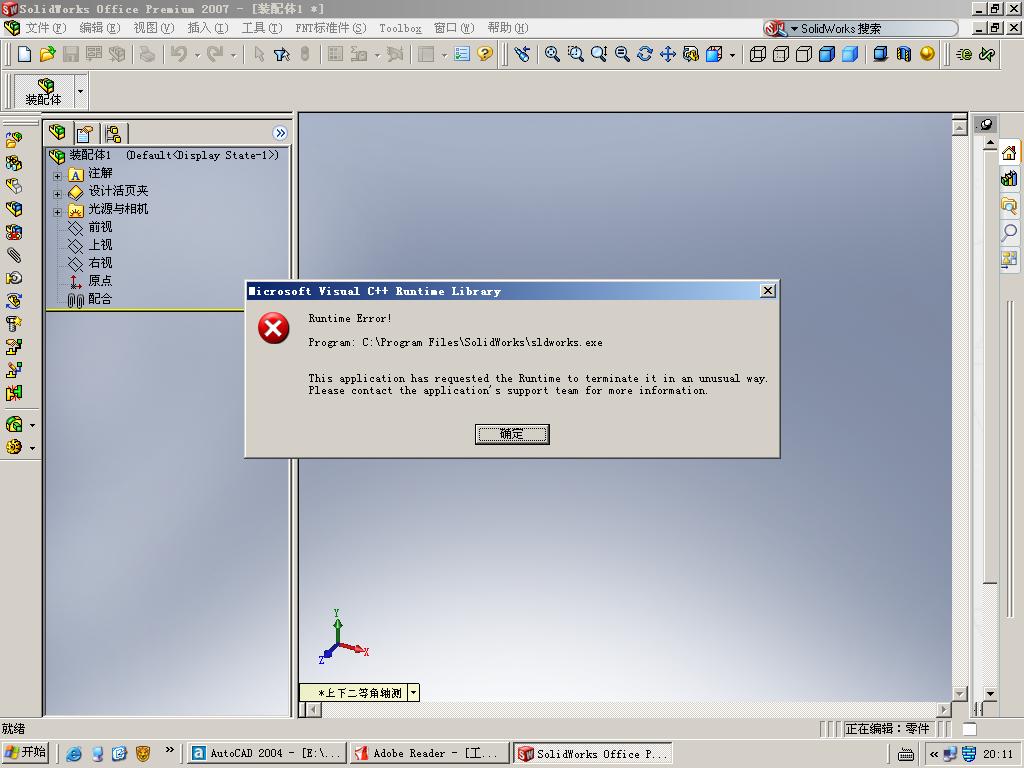Select the 配合 mates item
The image size is (1024, 768).
pyautogui.click(x=100, y=299)
